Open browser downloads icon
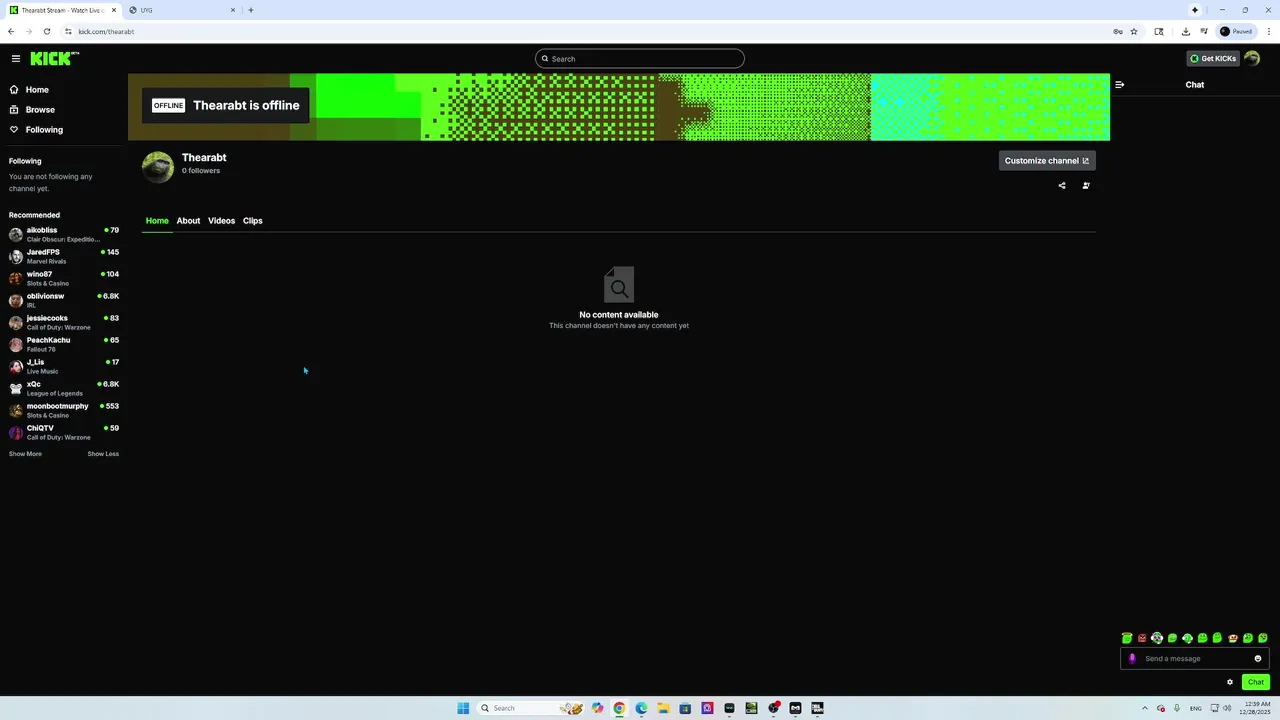Viewport: 1280px width, 720px height. click(x=1185, y=31)
